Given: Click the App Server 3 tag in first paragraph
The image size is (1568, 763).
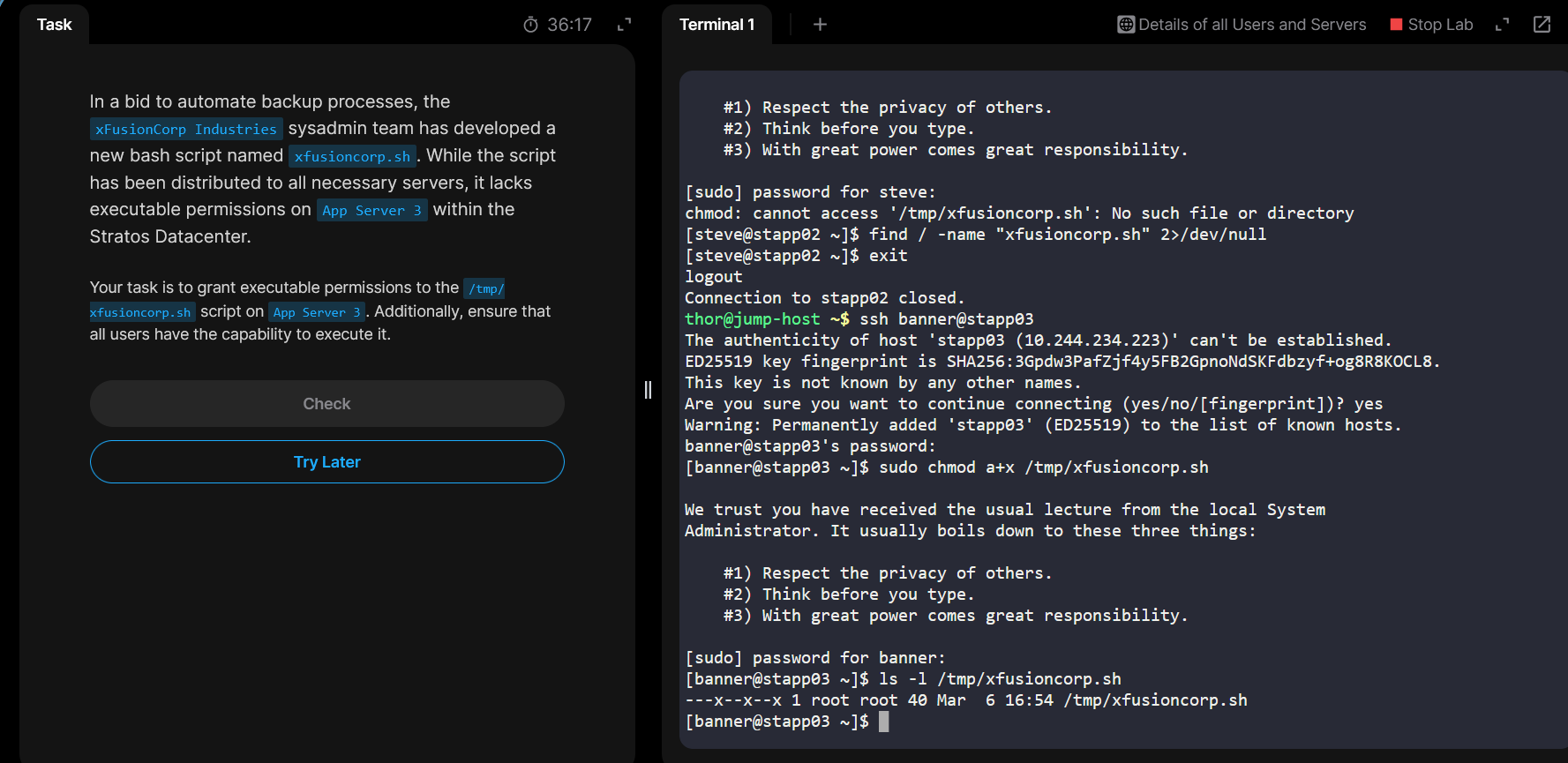Looking at the screenshot, I should coord(371,210).
